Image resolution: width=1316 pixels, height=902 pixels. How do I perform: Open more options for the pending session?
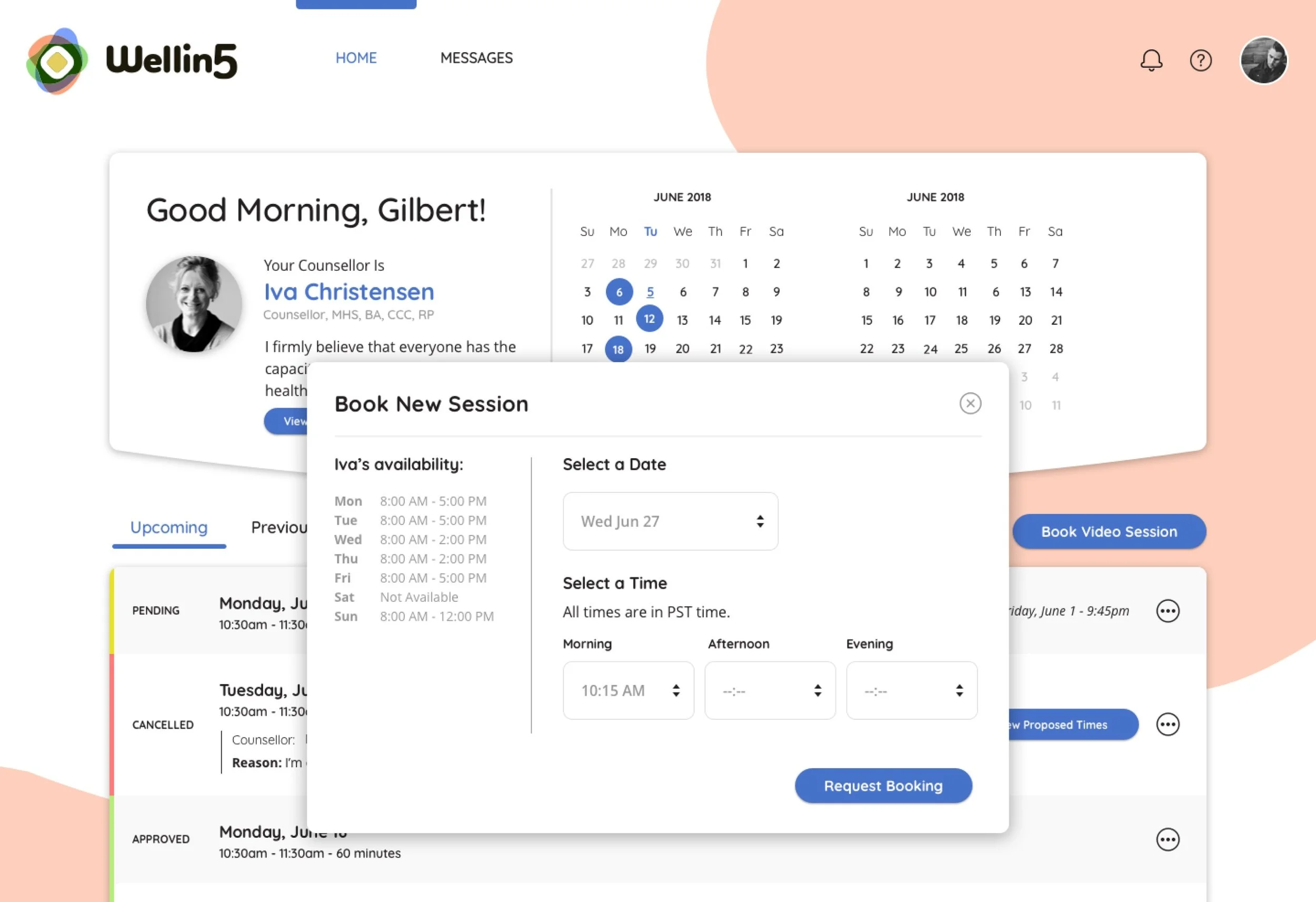(x=1167, y=611)
